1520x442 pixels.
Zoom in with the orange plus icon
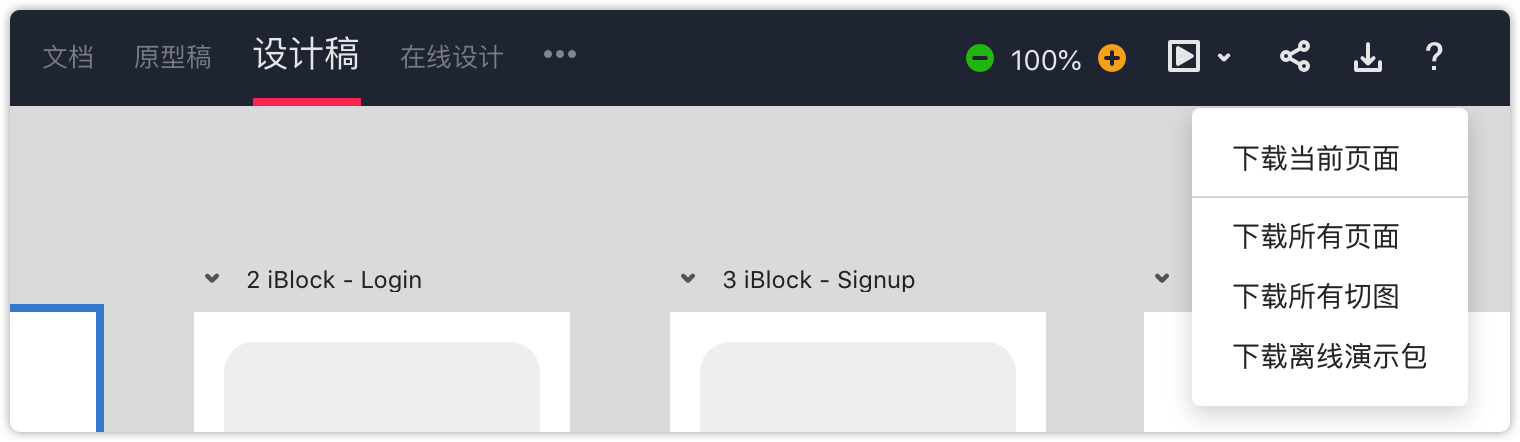pos(1112,58)
